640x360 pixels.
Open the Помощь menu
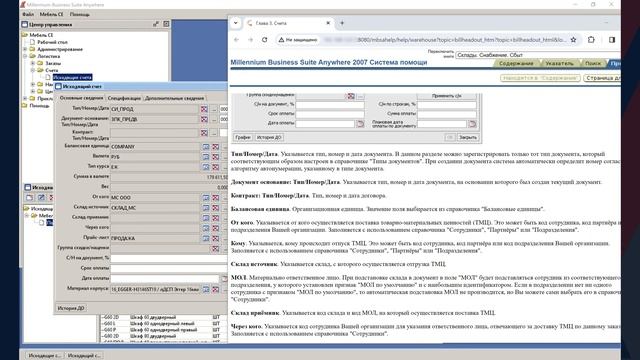pos(80,14)
